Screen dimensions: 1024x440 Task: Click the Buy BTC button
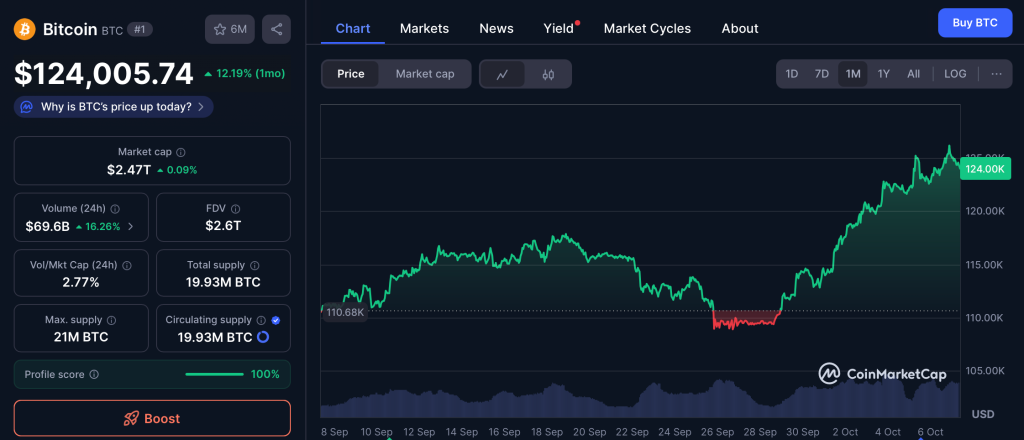pos(974,22)
